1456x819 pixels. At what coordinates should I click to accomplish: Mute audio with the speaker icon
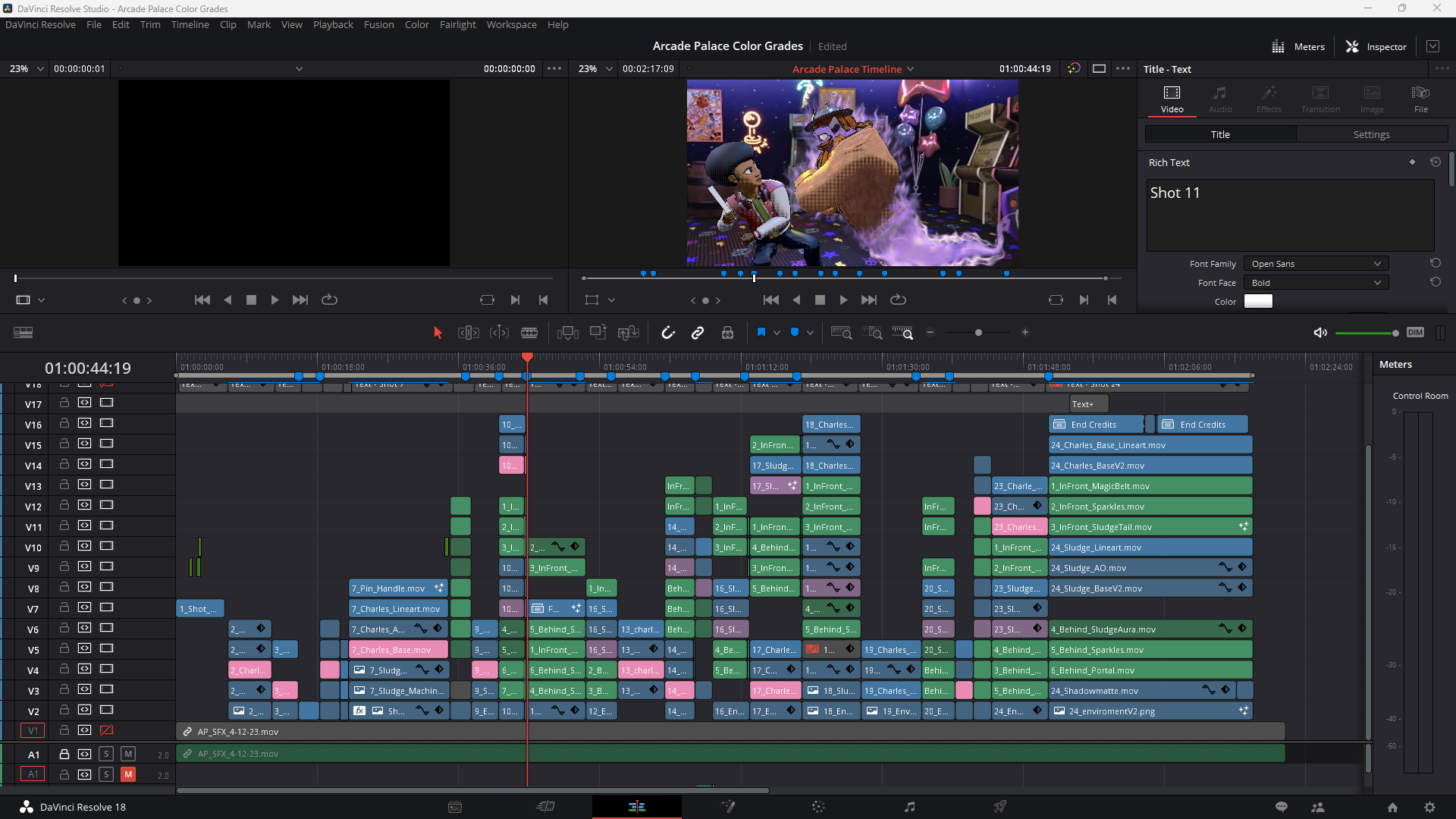coord(1319,333)
